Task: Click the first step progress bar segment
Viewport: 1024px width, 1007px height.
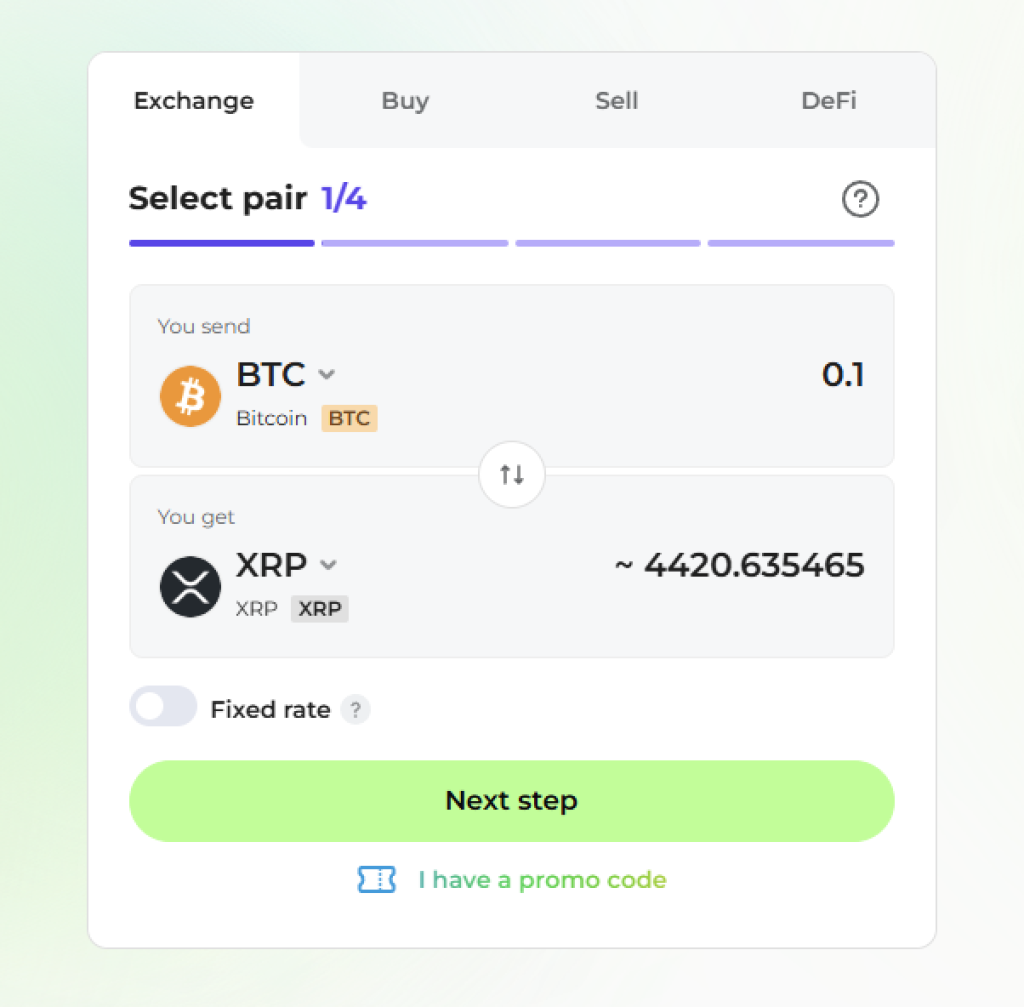Action: (221, 244)
